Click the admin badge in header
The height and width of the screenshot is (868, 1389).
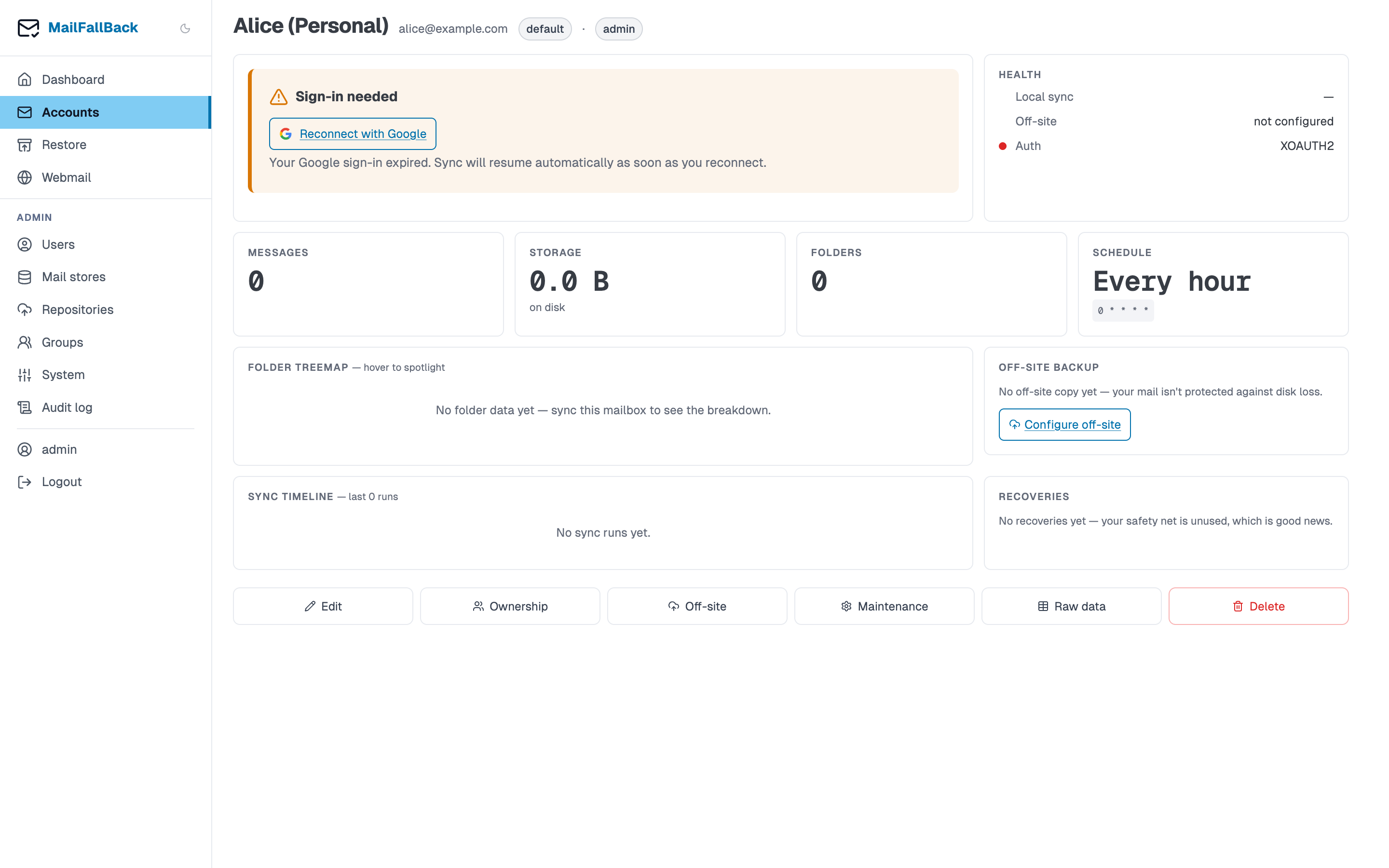click(618, 29)
